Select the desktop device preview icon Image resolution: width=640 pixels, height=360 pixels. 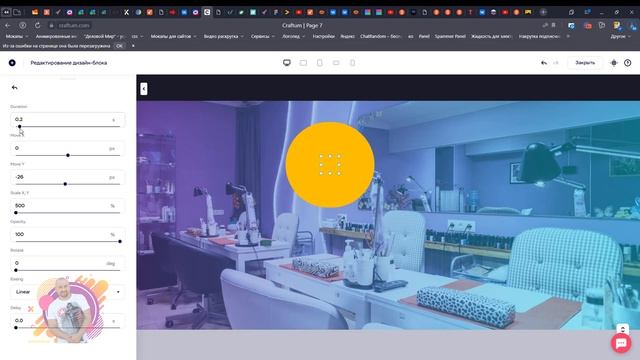287,63
